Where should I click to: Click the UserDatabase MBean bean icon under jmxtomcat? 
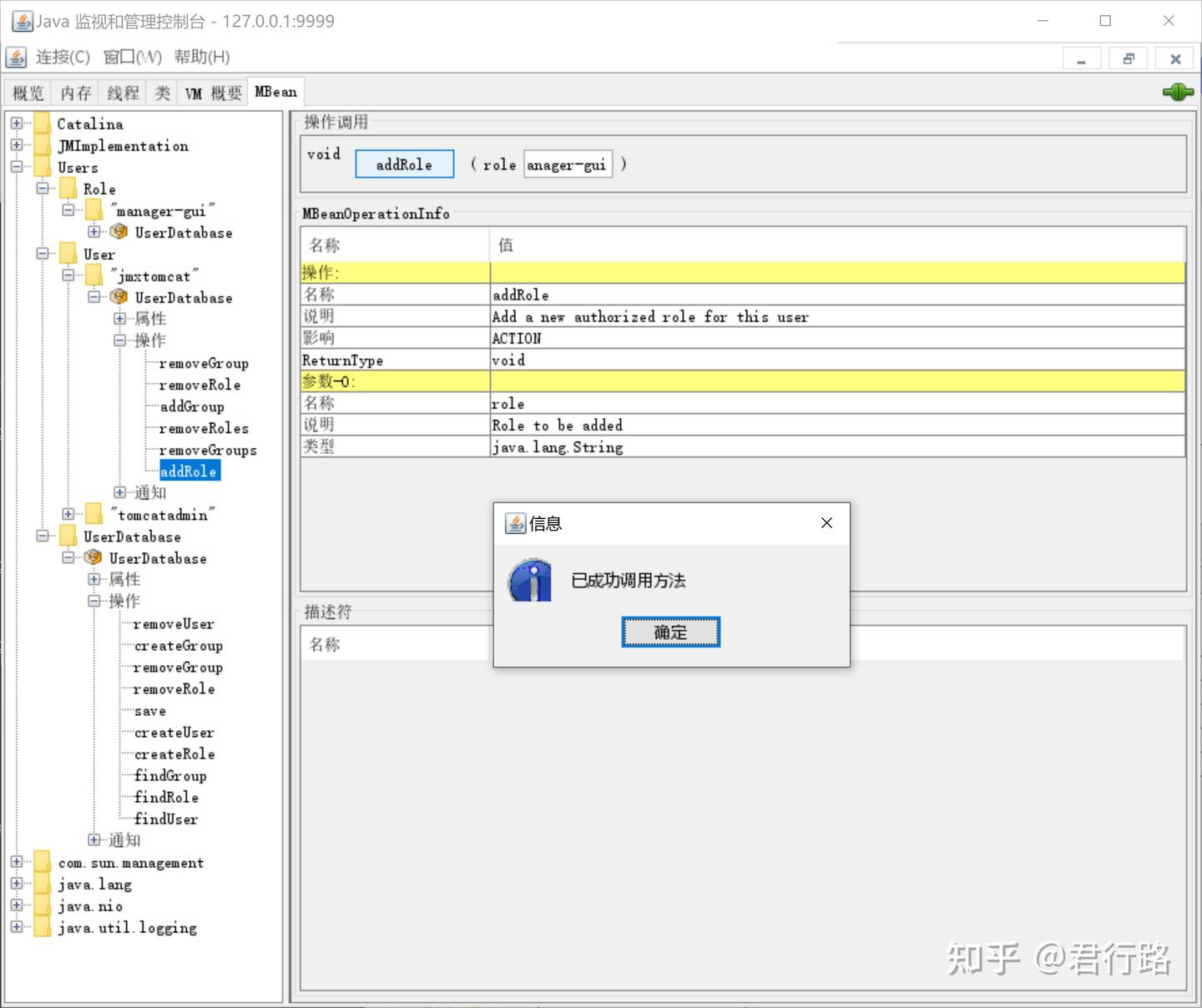point(119,297)
